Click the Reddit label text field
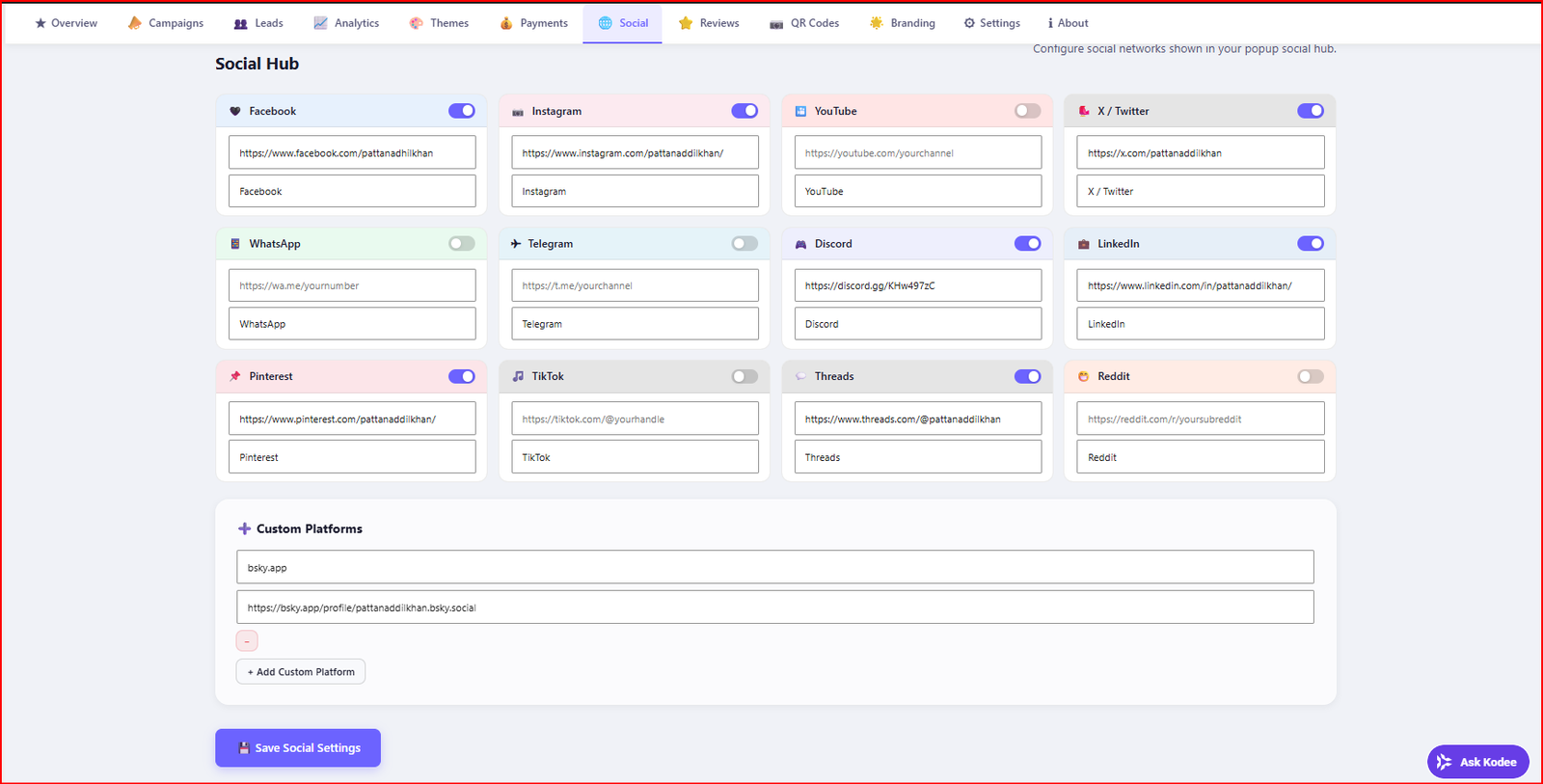Screen dimensions: 1543x784 coord(1201,457)
